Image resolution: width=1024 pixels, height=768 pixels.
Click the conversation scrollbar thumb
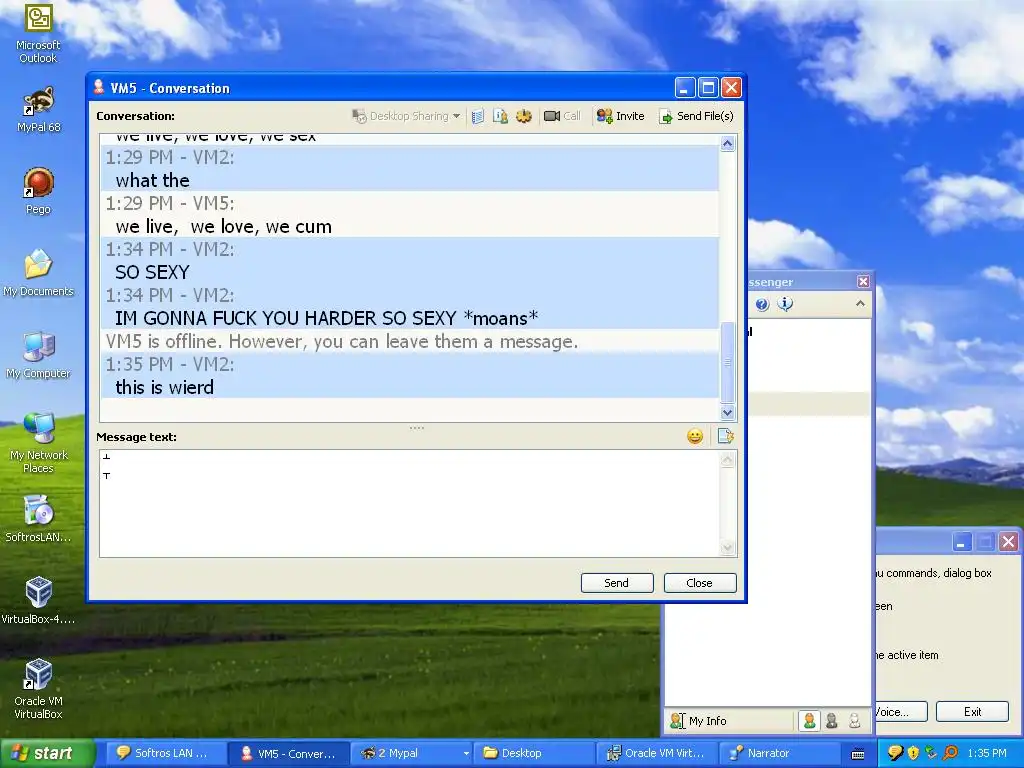728,362
